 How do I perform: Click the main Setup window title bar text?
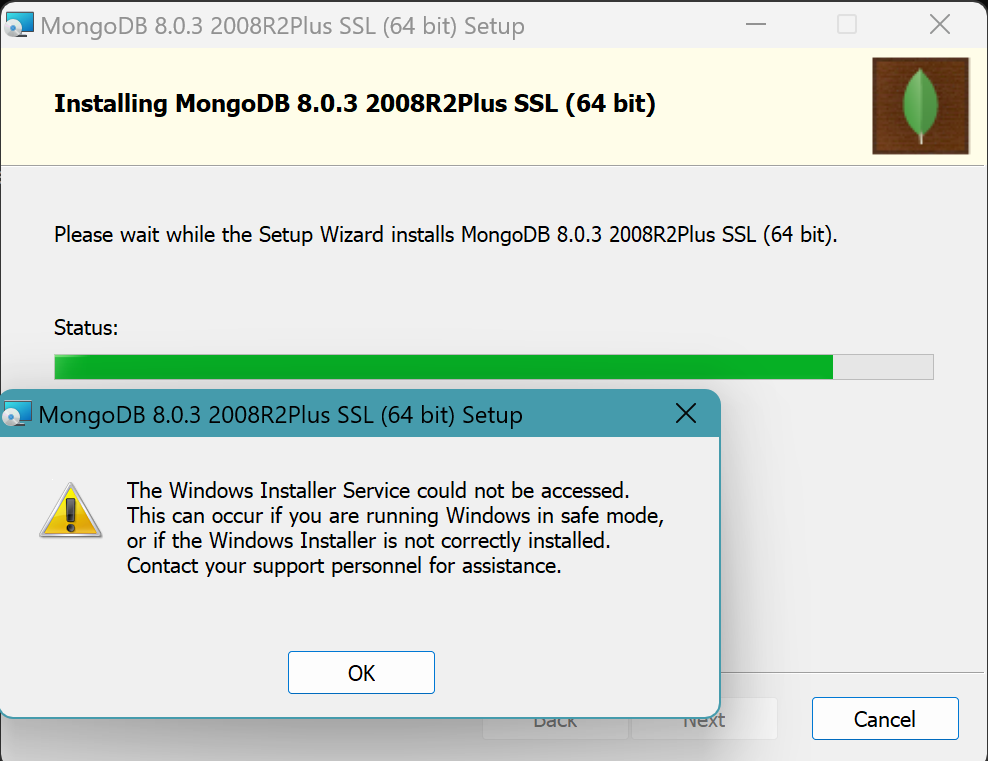pos(282,26)
